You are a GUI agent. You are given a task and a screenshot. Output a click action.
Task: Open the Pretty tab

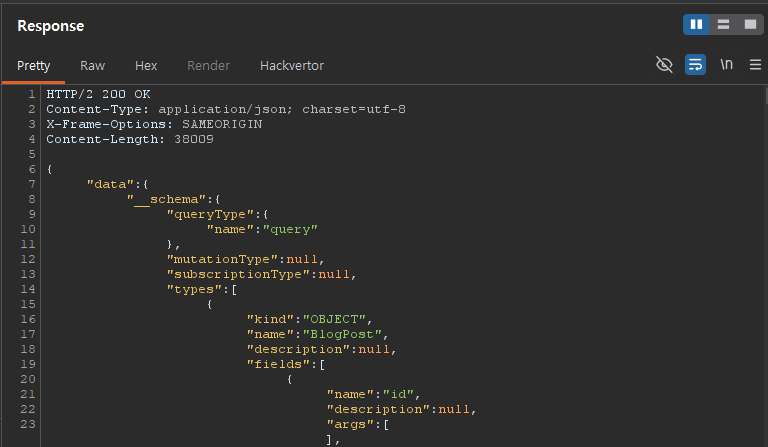33,66
